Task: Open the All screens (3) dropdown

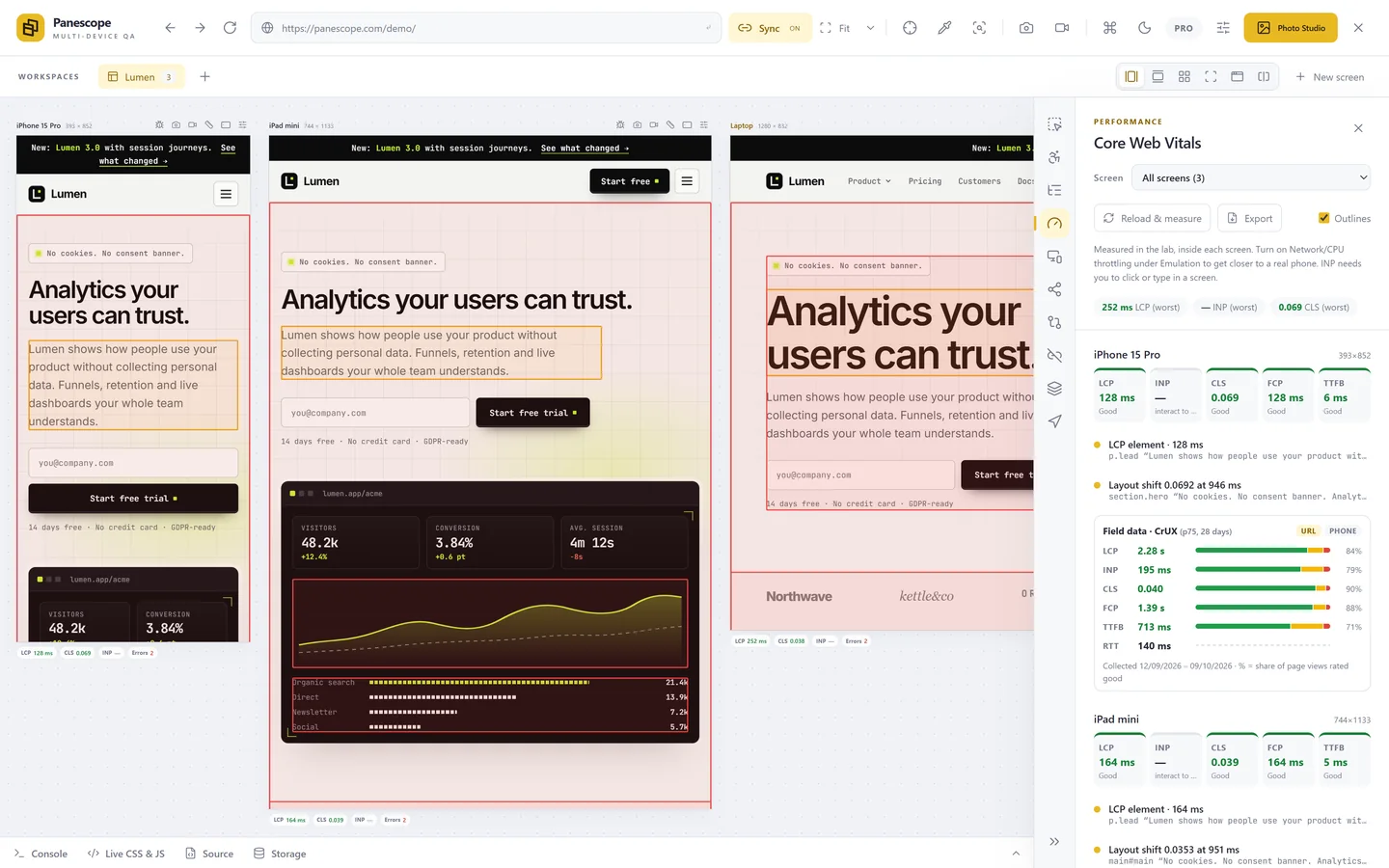Action: (x=1253, y=177)
